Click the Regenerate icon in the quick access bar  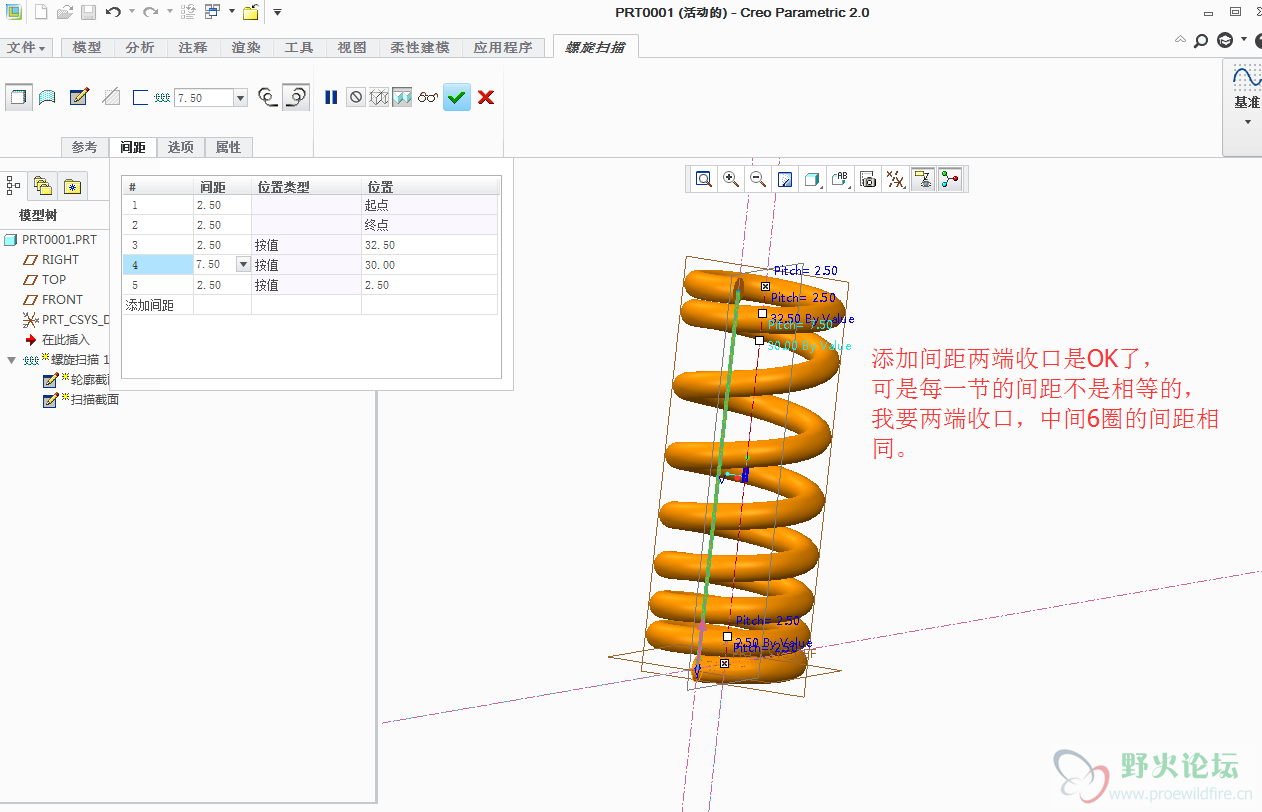click(x=187, y=12)
